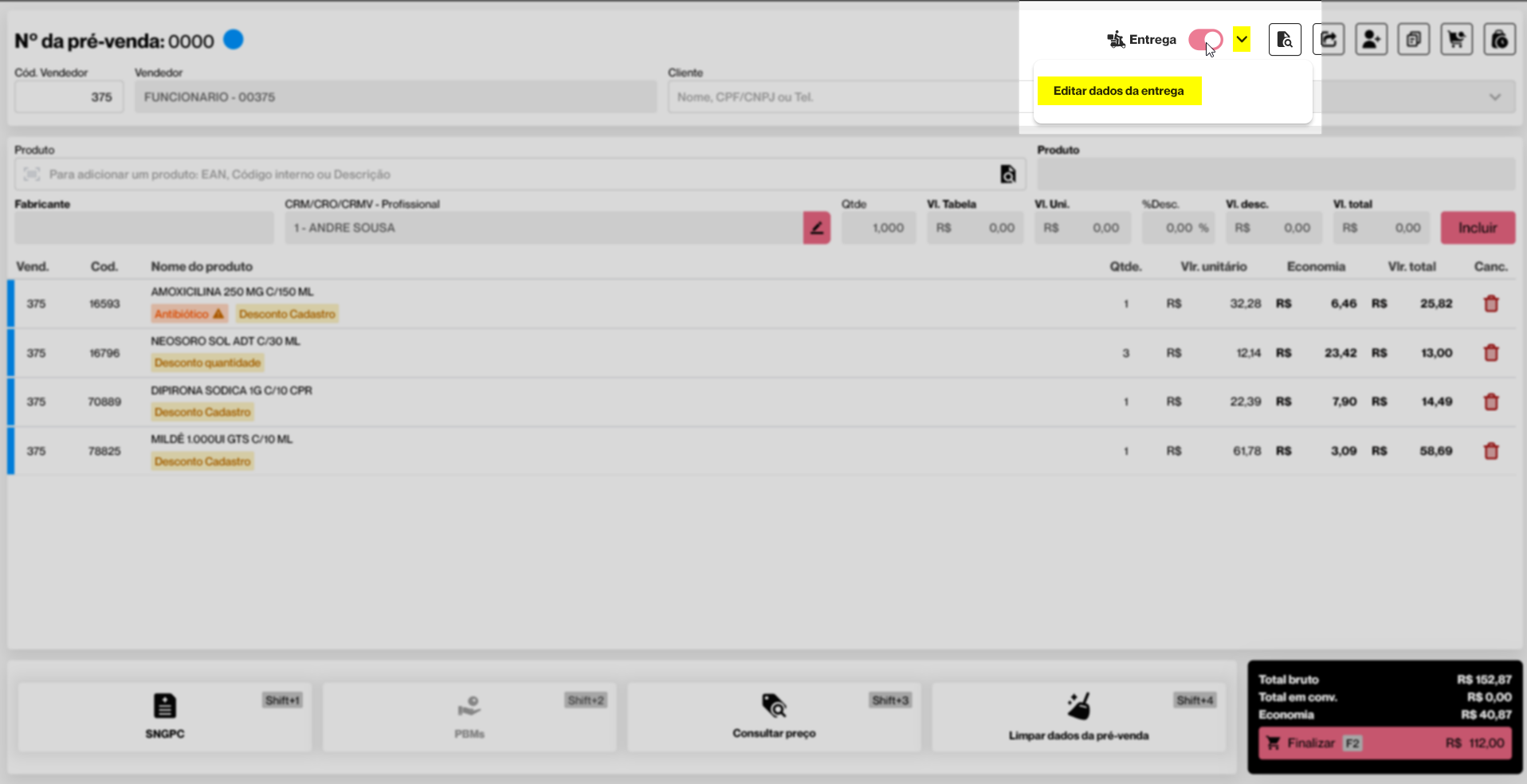Expand the dropdown right of the Cliente field

click(x=1495, y=97)
